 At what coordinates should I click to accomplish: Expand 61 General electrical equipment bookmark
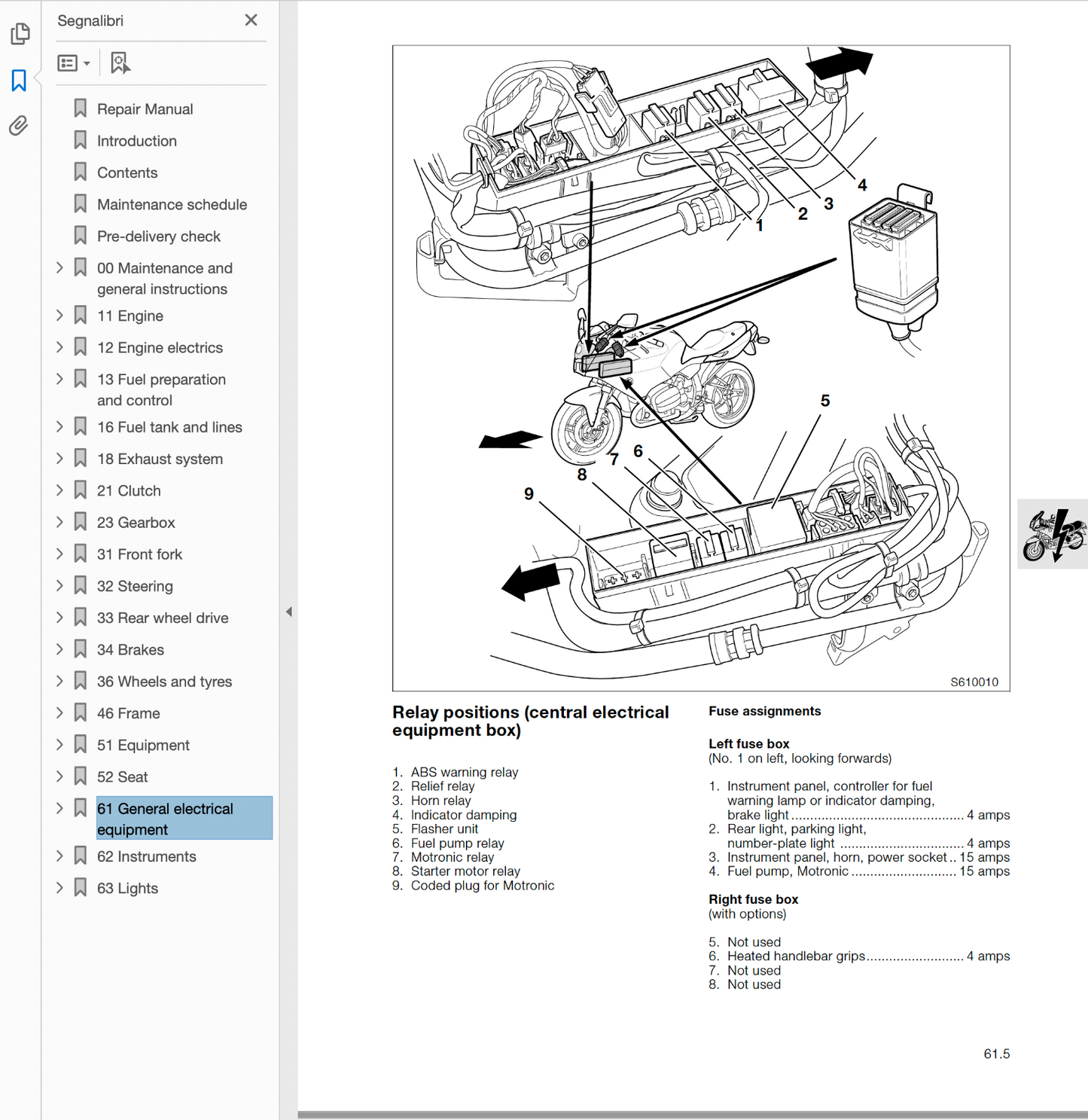pyautogui.click(x=60, y=809)
